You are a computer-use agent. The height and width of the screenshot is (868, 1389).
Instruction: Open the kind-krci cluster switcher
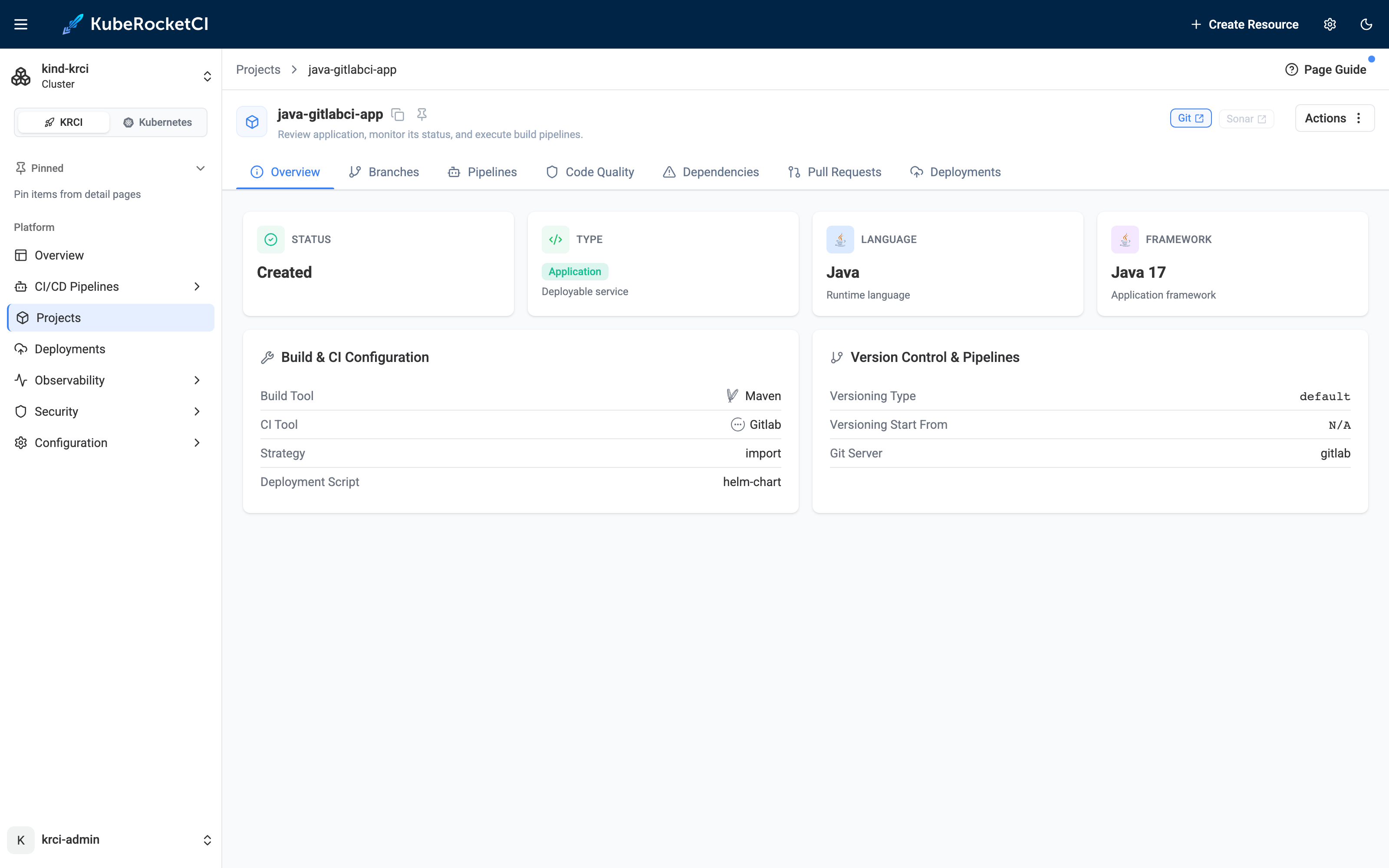(x=111, y=76)
